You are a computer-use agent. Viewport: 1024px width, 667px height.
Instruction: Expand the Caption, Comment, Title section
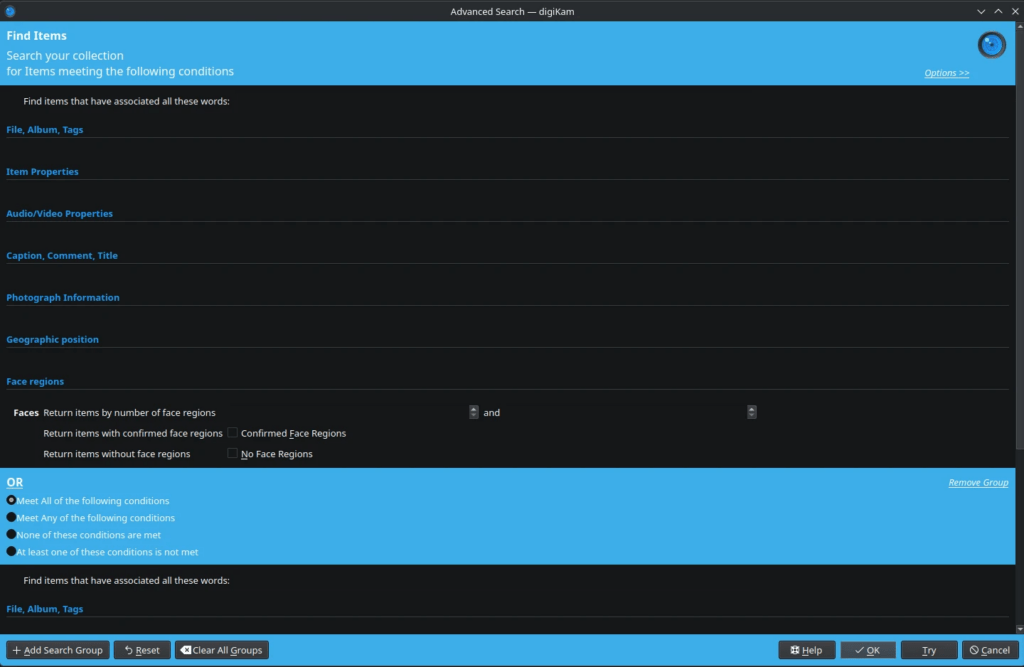[62, 255]
